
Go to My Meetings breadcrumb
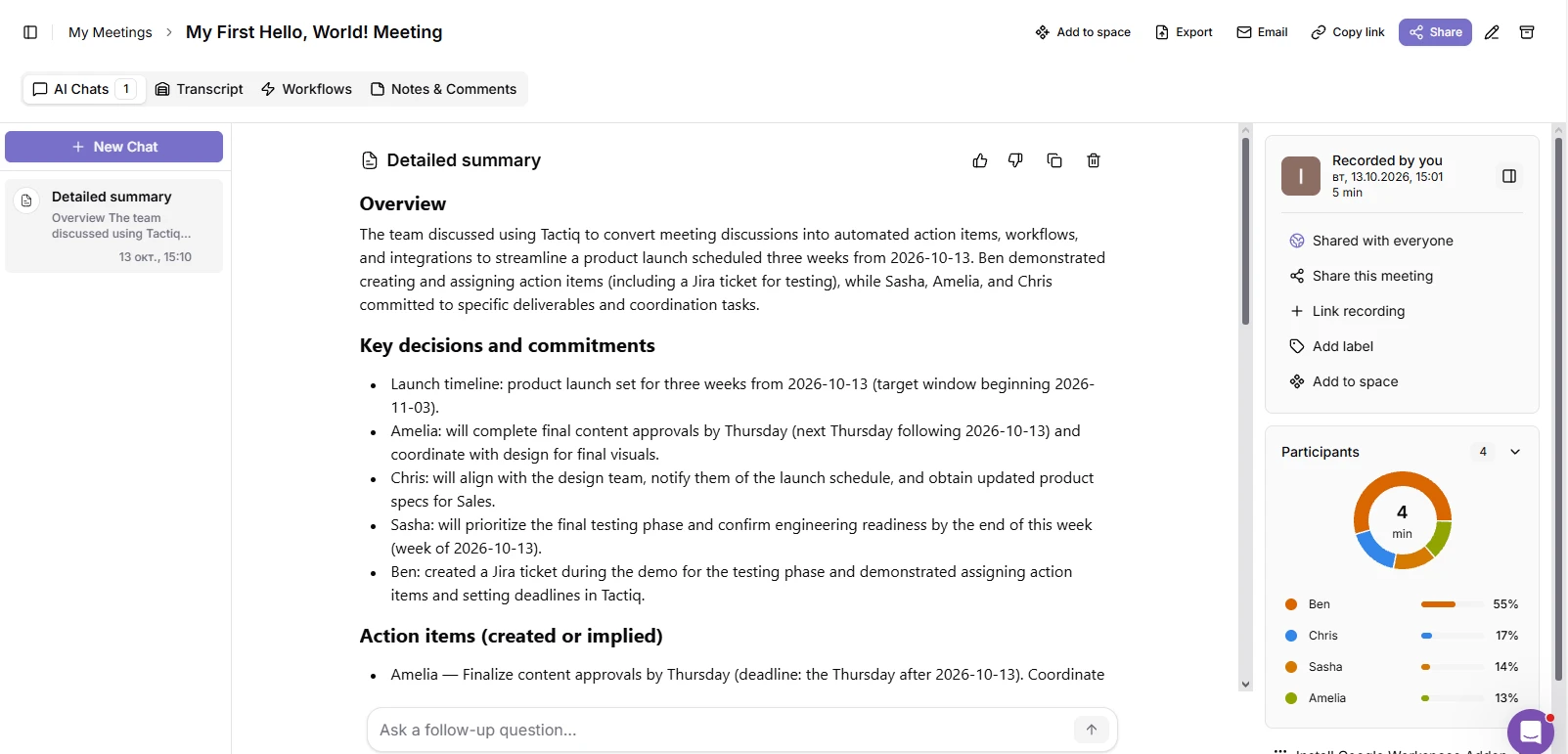click(x=111, y=32)
